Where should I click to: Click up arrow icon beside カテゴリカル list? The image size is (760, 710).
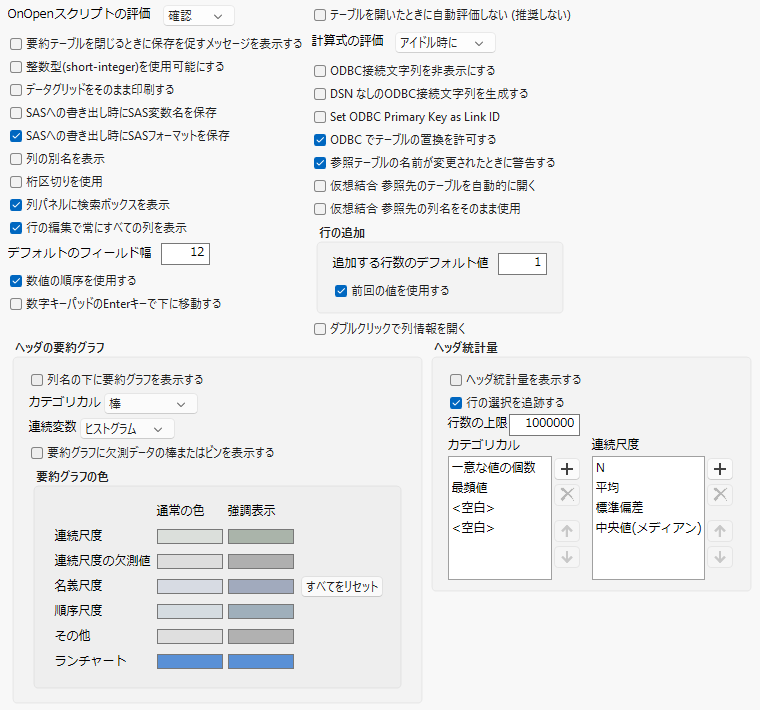pos(567,531)
